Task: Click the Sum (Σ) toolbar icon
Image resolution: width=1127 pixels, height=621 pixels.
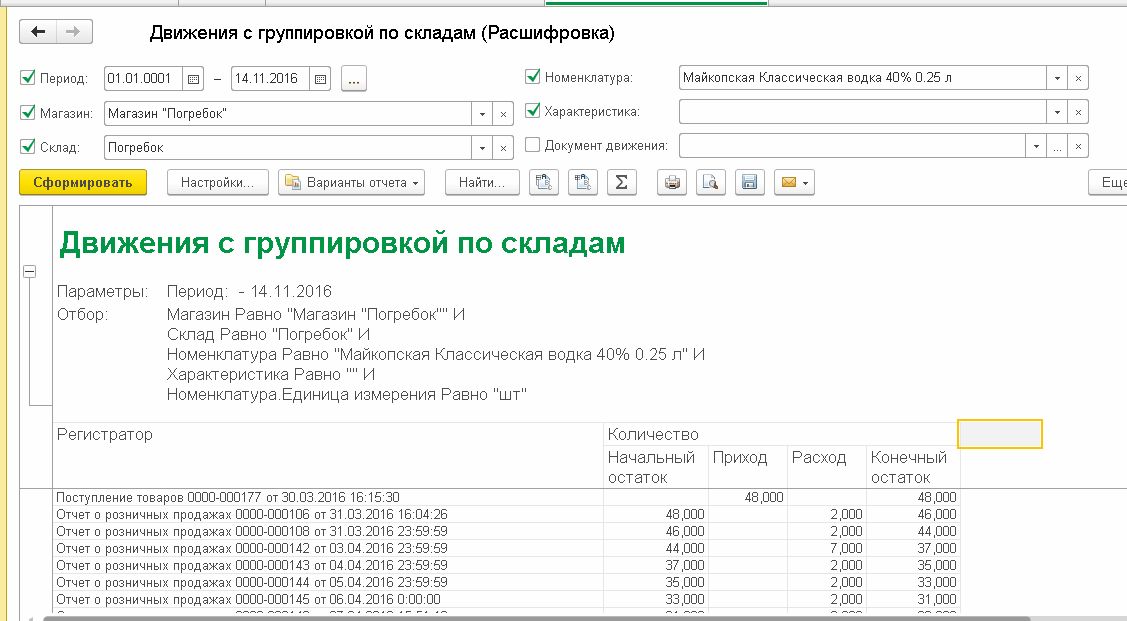Action: tap(621, 182)
